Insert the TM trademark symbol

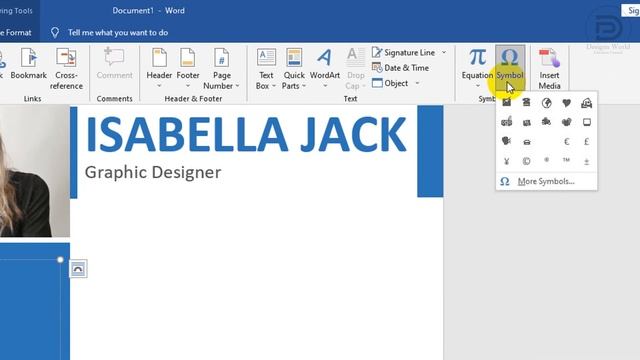[567, 160]
